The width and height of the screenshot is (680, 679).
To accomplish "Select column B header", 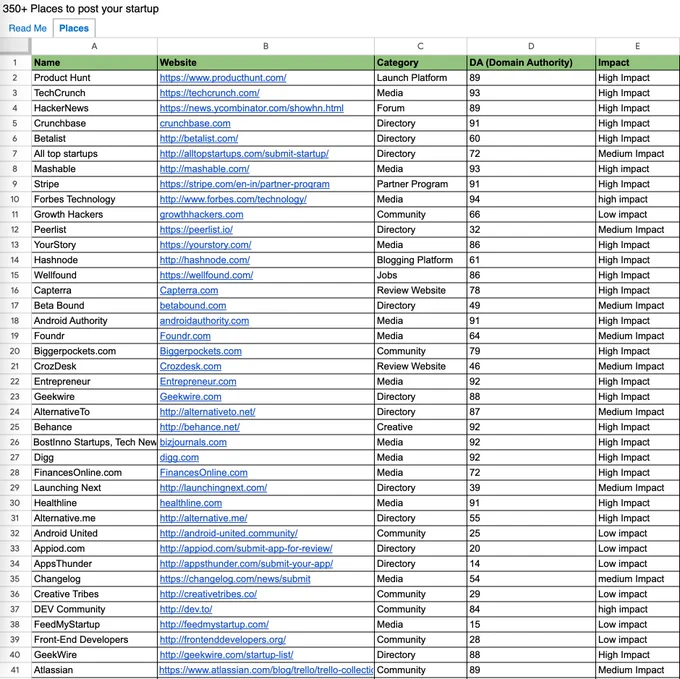I will pos(265,46).
